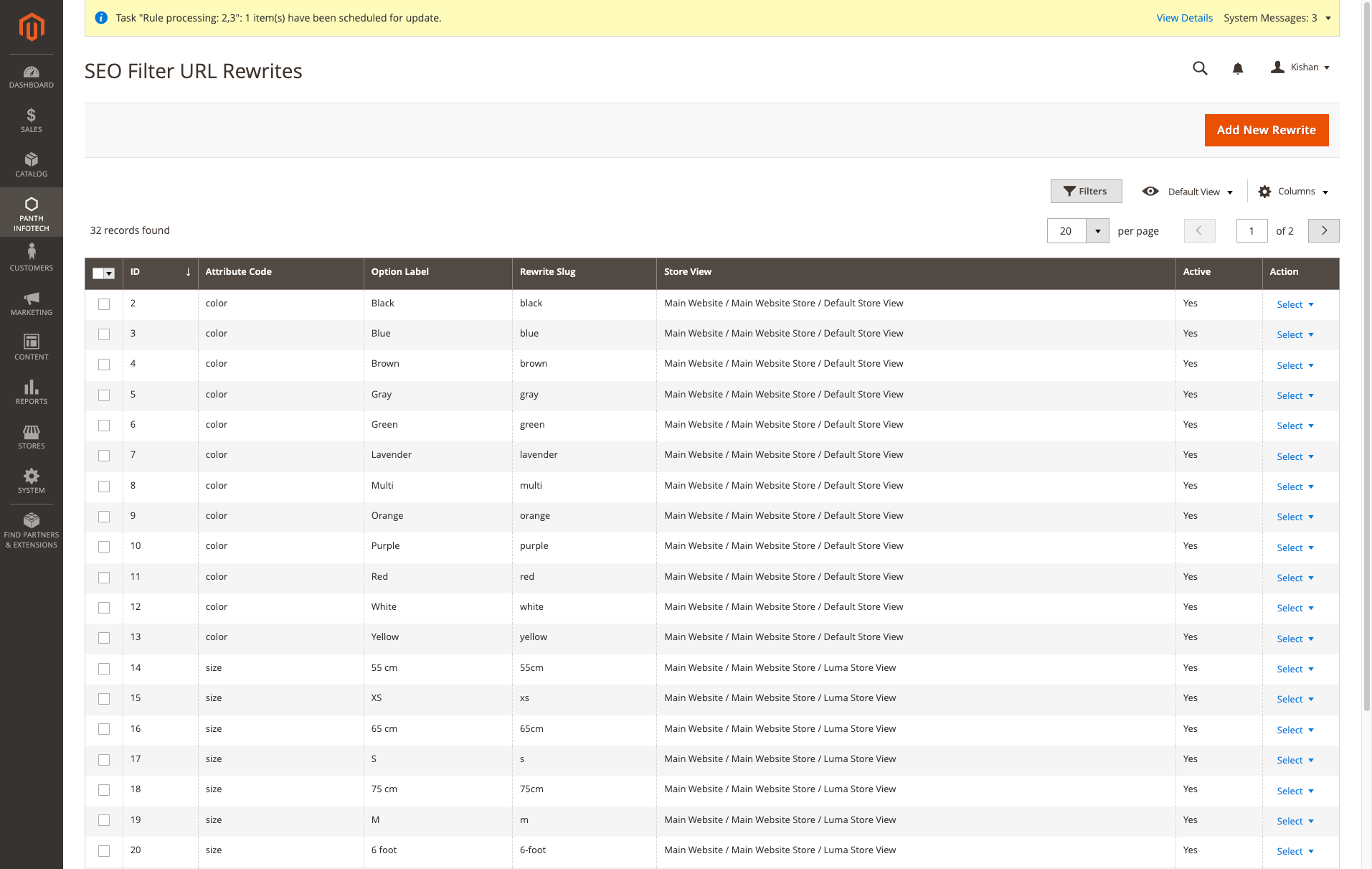Open the Marketing menu icon
Viewport: 1372px width, 869px height.
click(x=31, y=301)
